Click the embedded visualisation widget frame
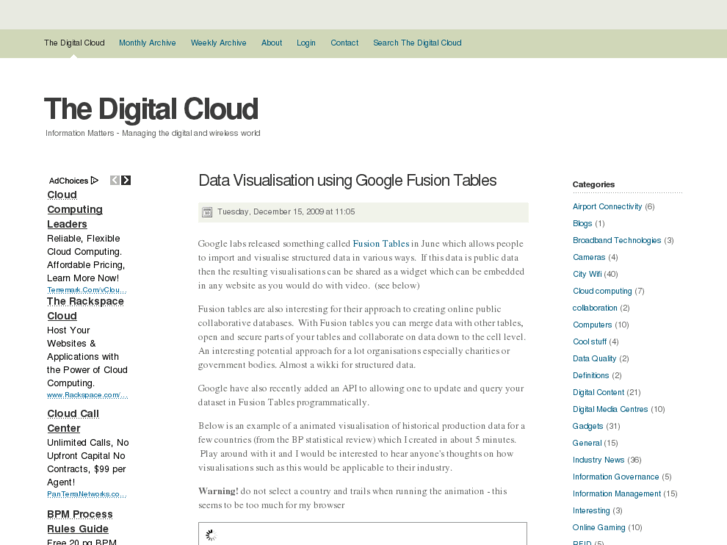The height and width of the screenshot is (545, 727). pyautogui.click(x=363, y=533)
